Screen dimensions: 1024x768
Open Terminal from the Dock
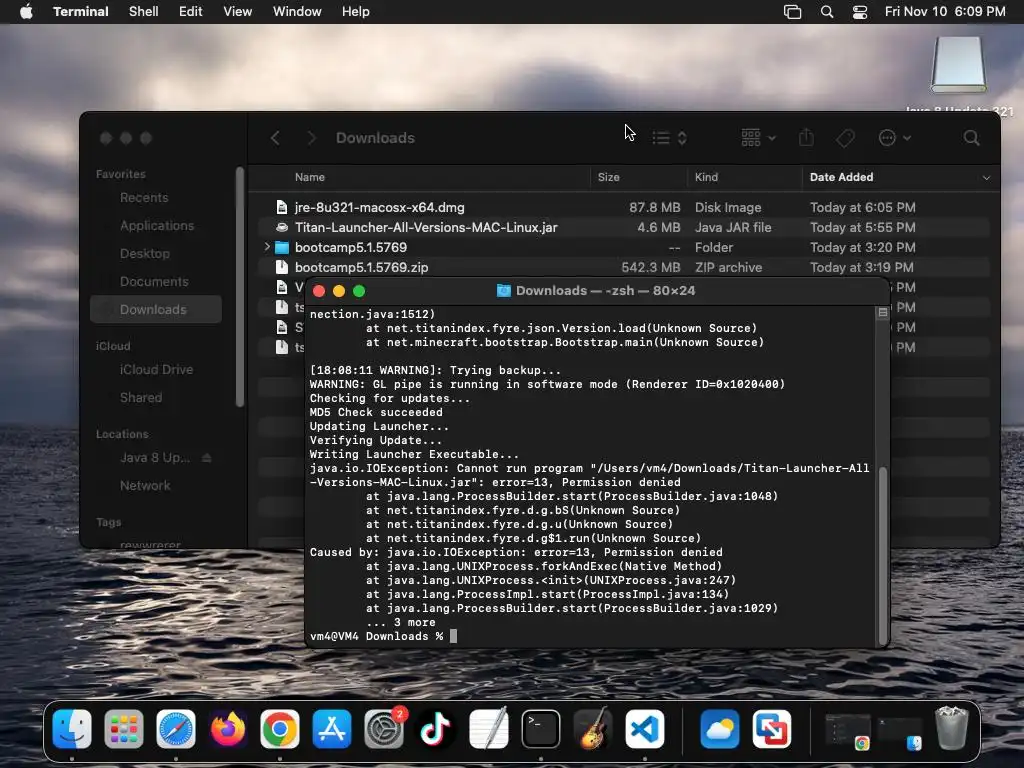[541, 728]
